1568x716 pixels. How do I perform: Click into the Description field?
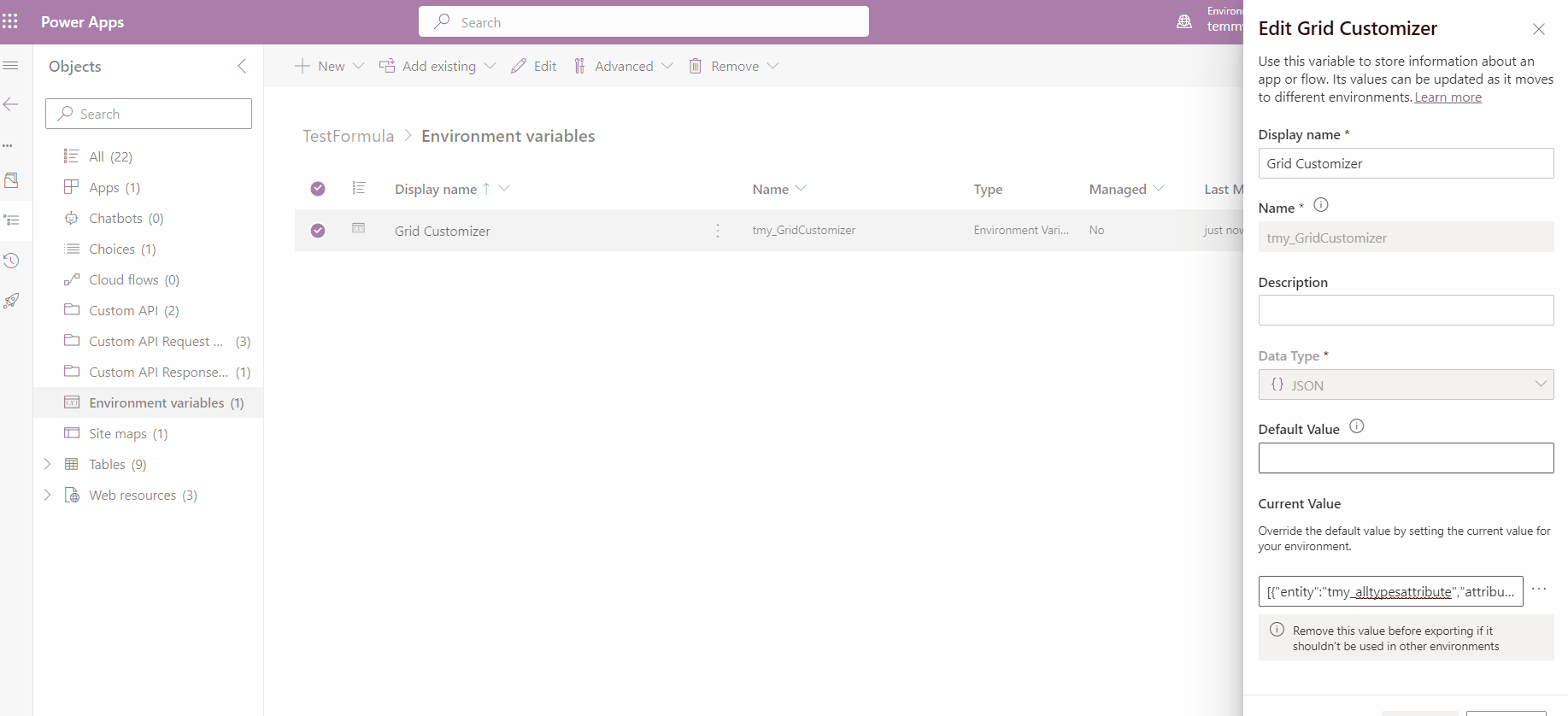(x=1406, y=310)
